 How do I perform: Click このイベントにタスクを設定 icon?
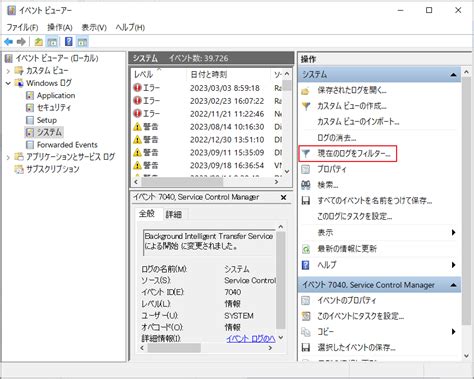306,316
